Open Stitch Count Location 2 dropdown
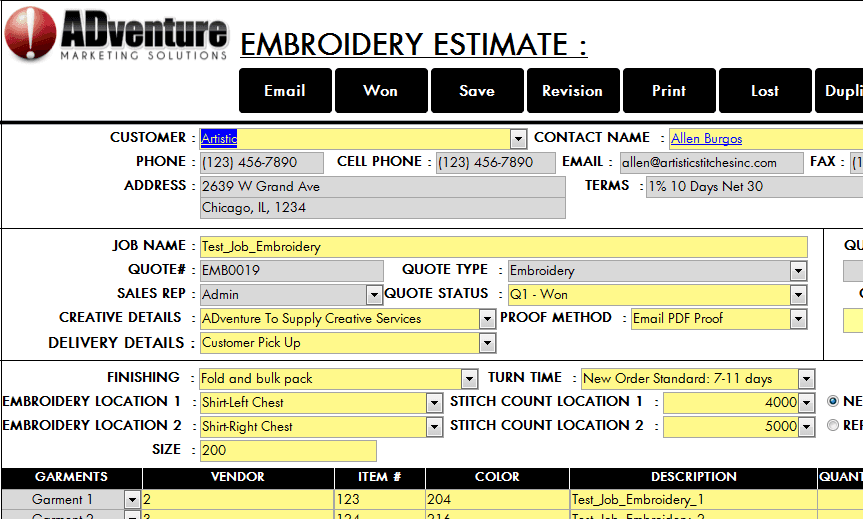 click(806, 427)
